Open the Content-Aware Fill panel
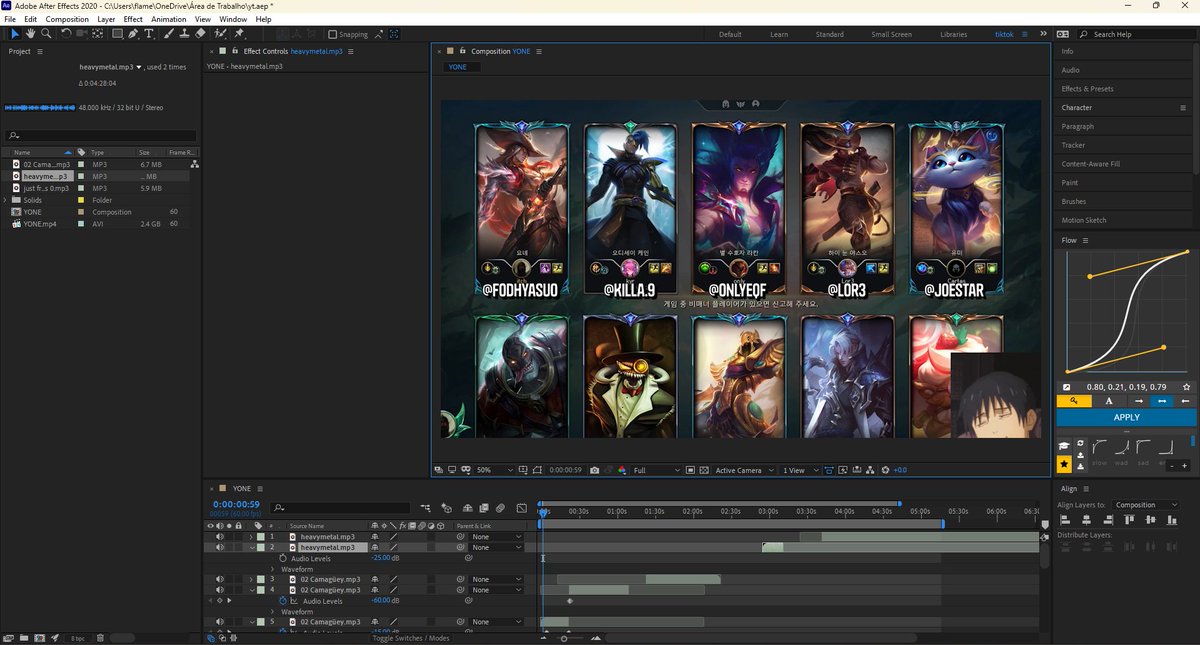The height and width of the screenshot is (645, 1200). [1090, 164]
